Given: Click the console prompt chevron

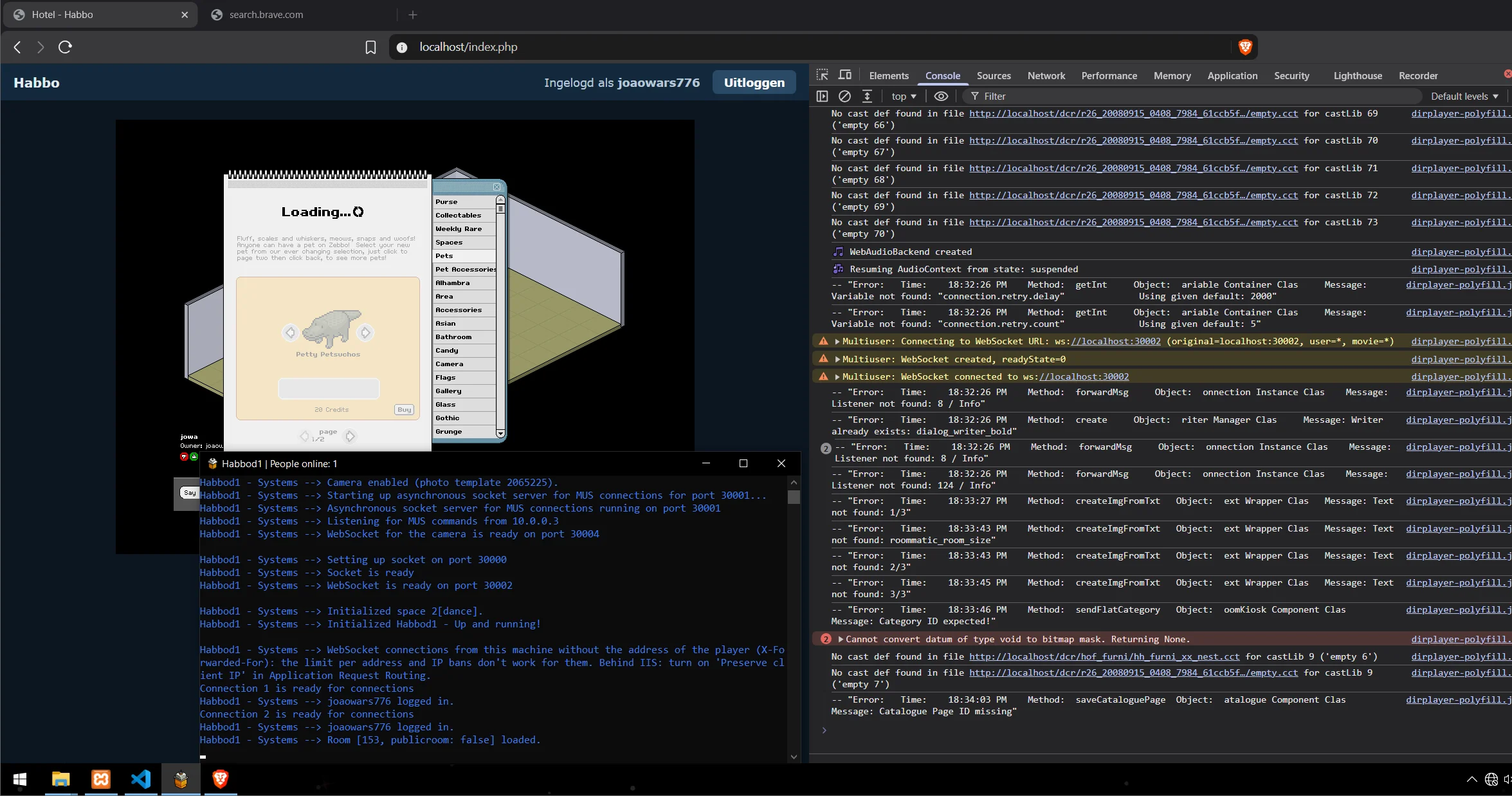Looking at the screenshot, I should pos(824,730).
